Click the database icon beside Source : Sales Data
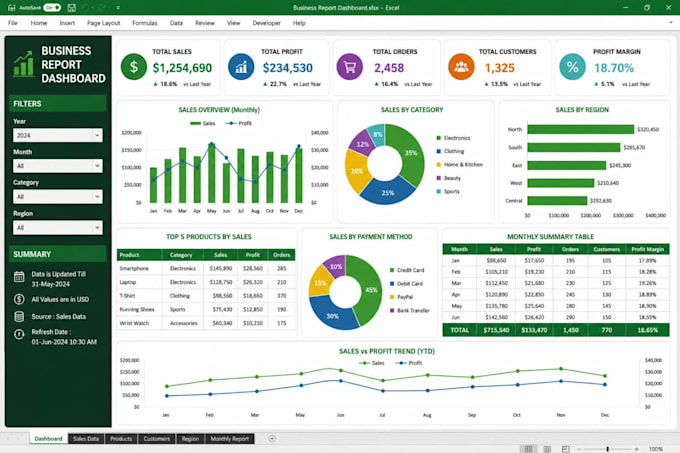 click(19, 316)
